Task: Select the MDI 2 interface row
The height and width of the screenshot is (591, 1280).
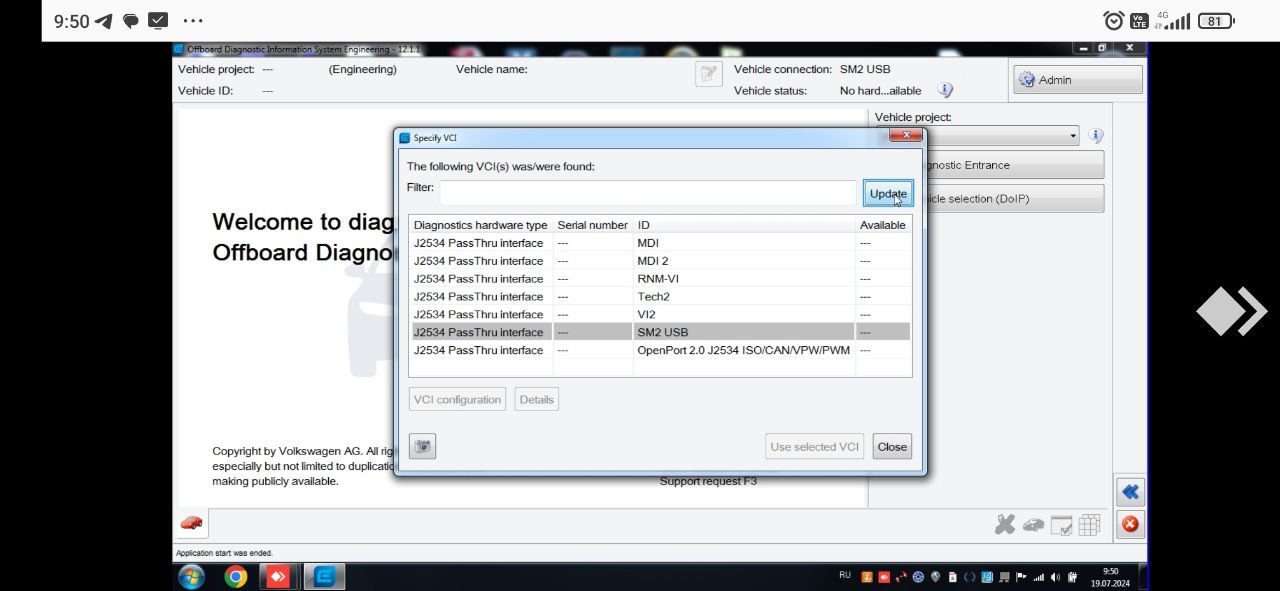Action: click(660, 261)
